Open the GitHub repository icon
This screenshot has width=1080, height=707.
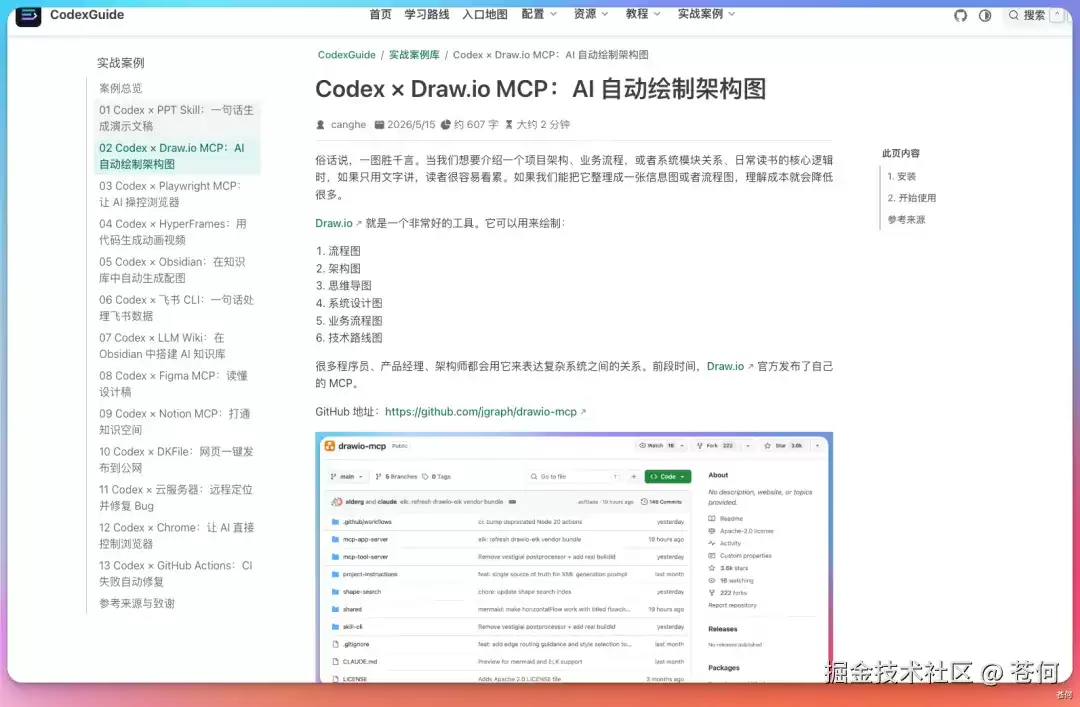960,15
